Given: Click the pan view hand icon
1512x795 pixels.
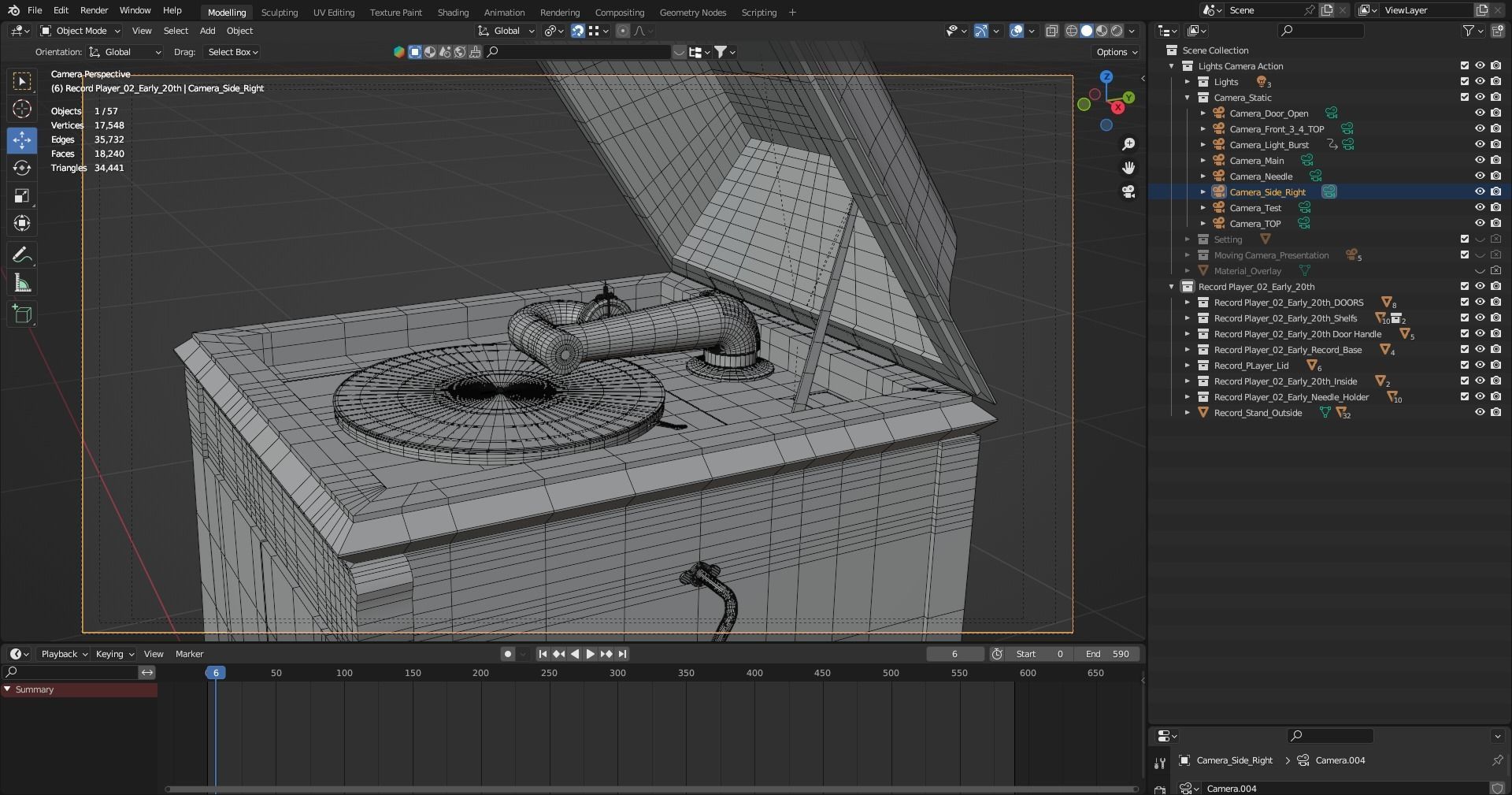Looking at the screenshot, I should (1128, 168).
